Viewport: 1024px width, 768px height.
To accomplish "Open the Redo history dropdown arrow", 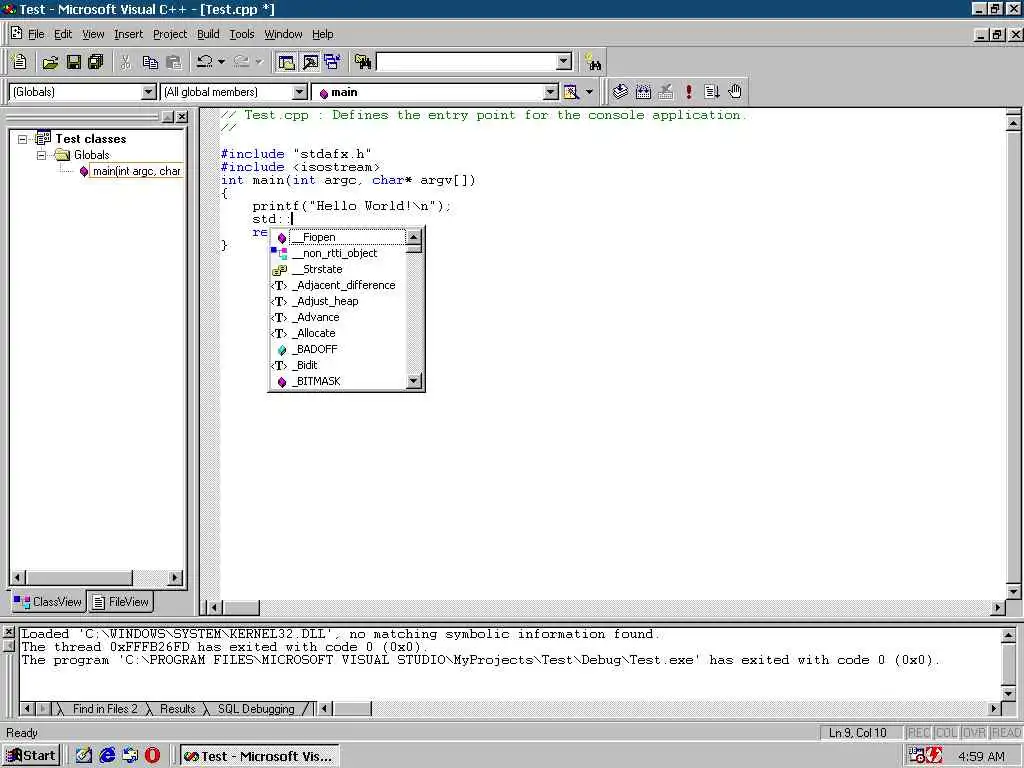I will tap(259, 62).
